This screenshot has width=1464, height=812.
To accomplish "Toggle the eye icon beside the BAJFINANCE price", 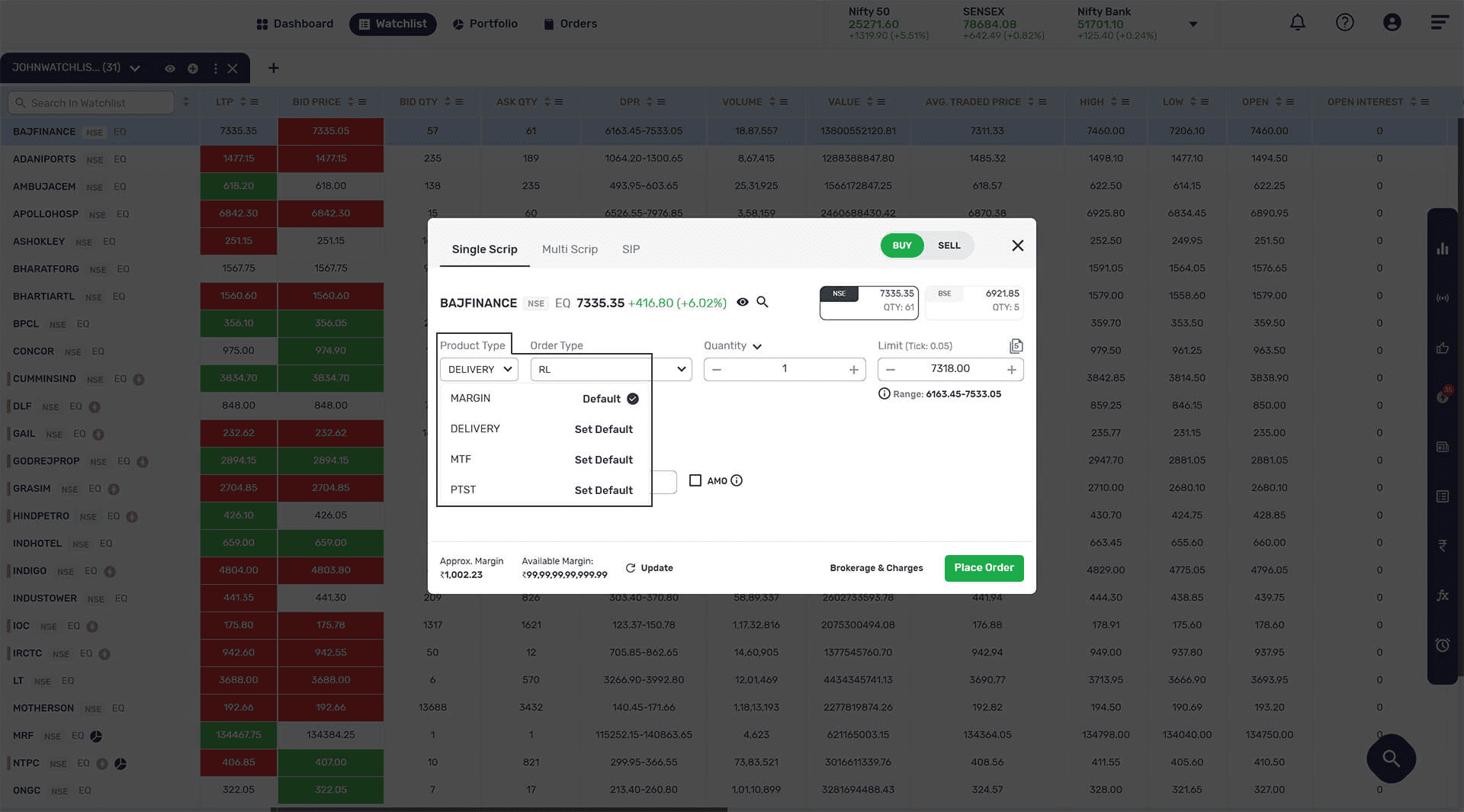I will pos(743,302).
